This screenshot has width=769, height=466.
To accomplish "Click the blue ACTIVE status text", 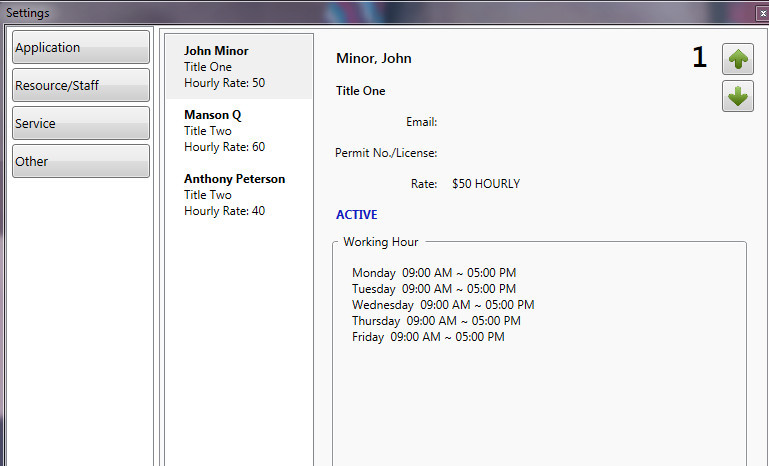I will 357,215.
